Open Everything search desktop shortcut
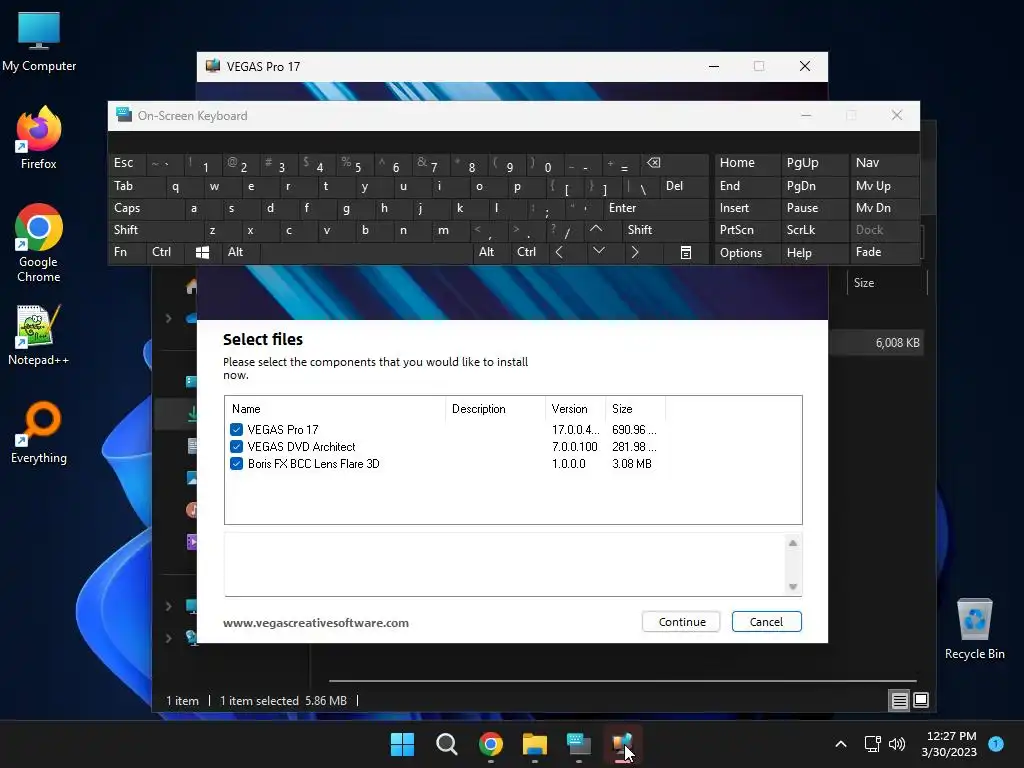The image size is (1024, 768). [39, 432]
